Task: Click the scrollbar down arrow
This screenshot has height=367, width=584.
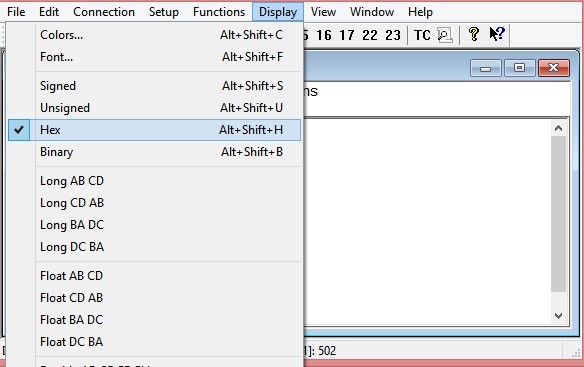Action: [x=558, y=316]
